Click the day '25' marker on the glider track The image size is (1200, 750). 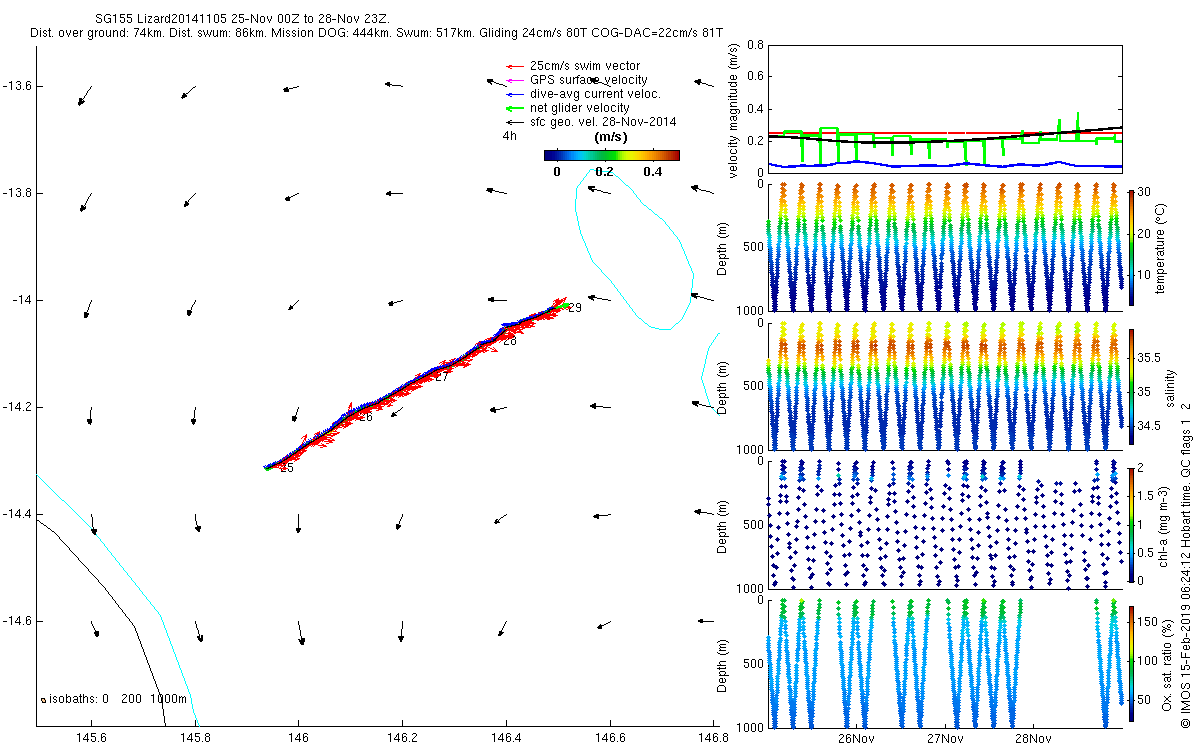click(287, 468)
